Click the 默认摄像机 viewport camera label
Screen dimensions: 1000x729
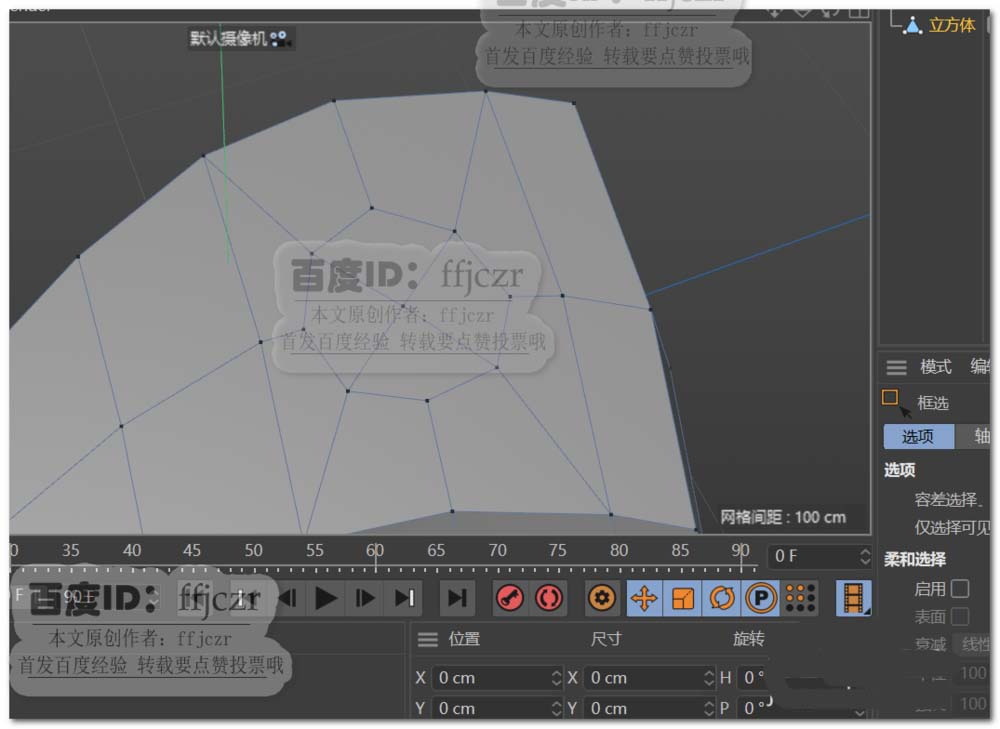[228, 39]
